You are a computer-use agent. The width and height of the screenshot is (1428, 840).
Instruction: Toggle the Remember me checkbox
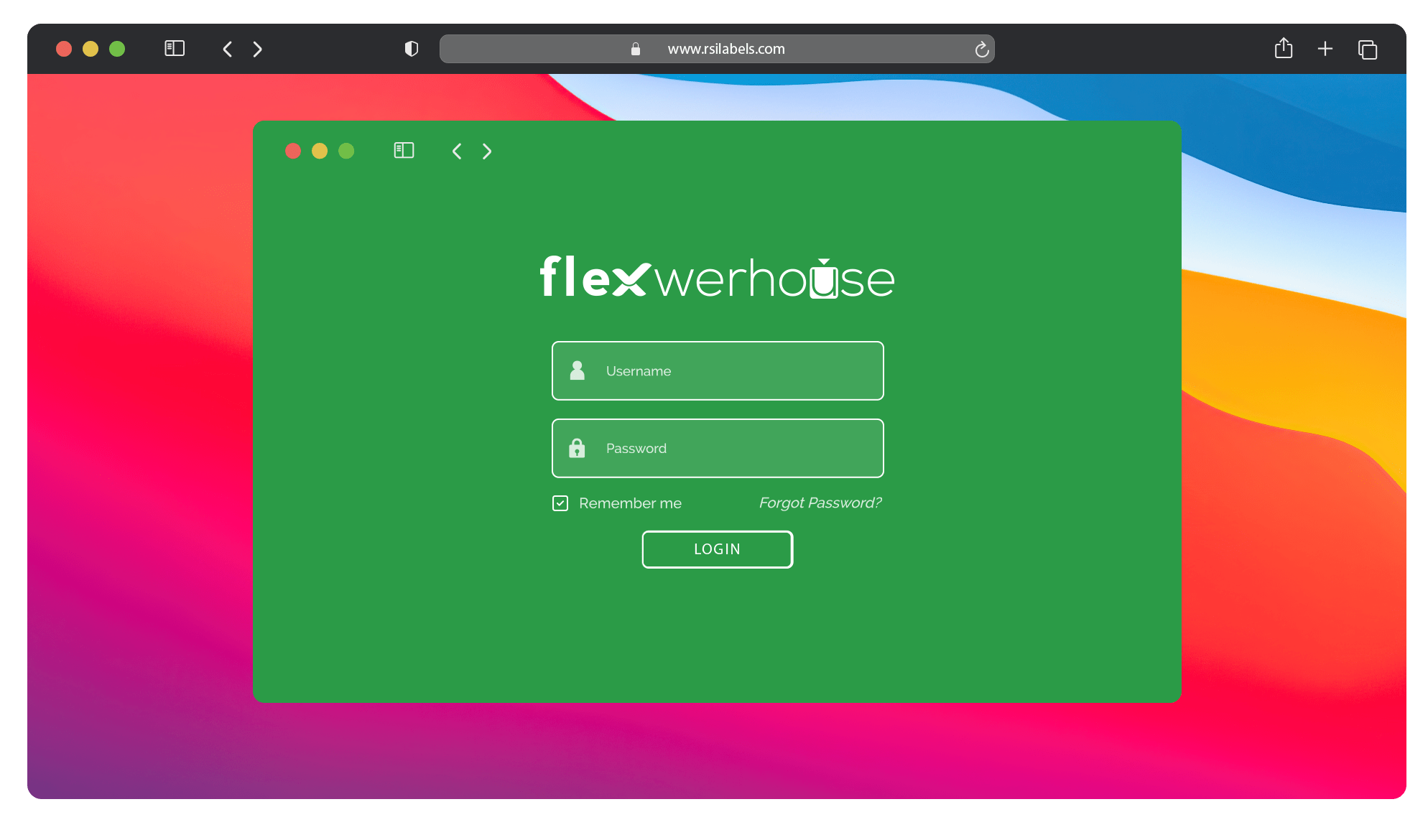click(560, 503)
